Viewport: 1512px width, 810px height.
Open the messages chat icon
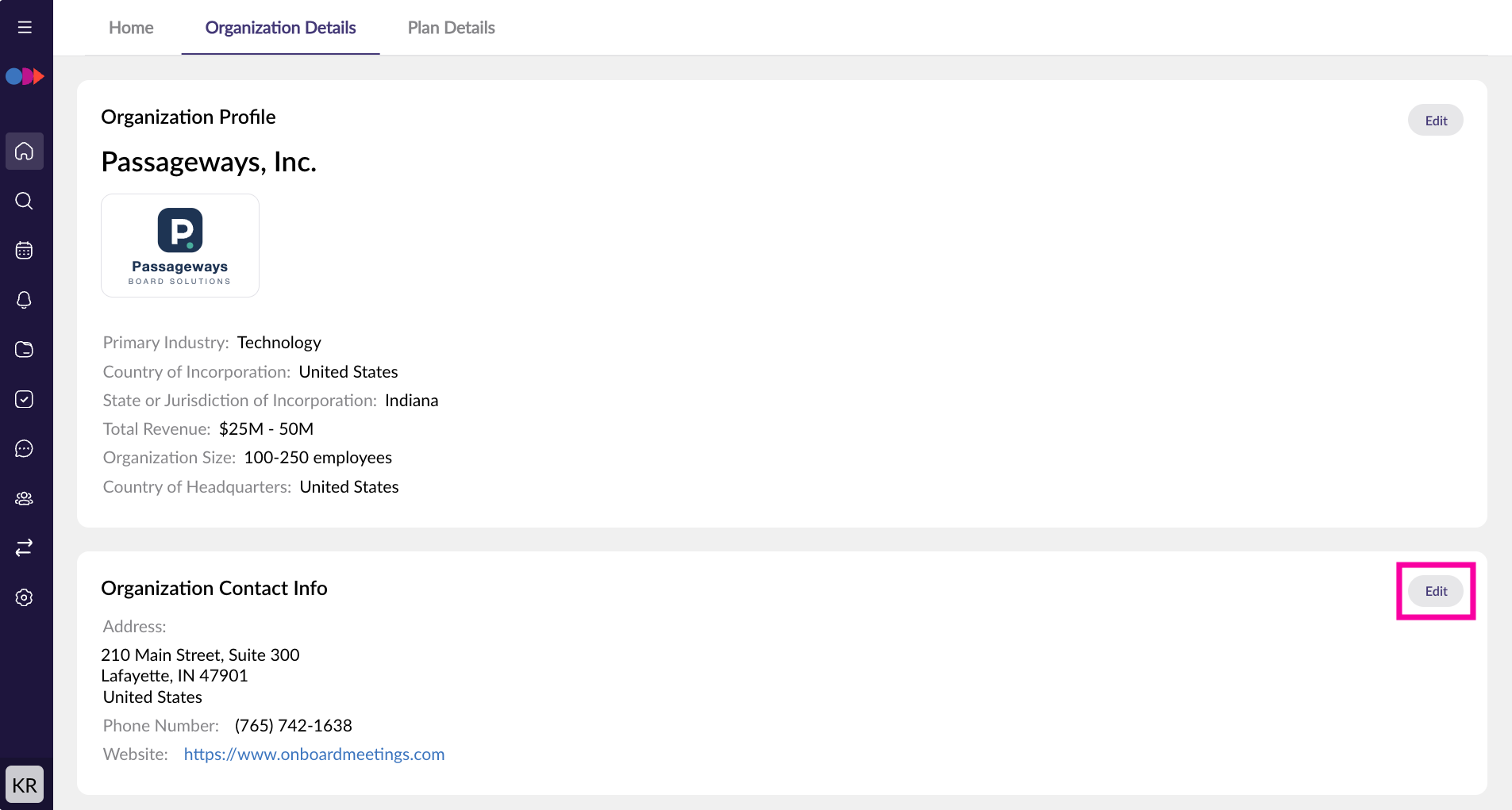[x=25, y=449]
